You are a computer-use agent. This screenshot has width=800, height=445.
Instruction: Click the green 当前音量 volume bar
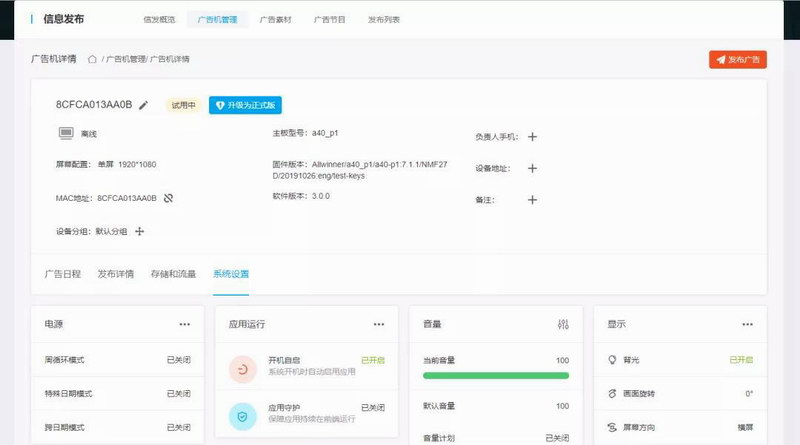coord(495,376)
